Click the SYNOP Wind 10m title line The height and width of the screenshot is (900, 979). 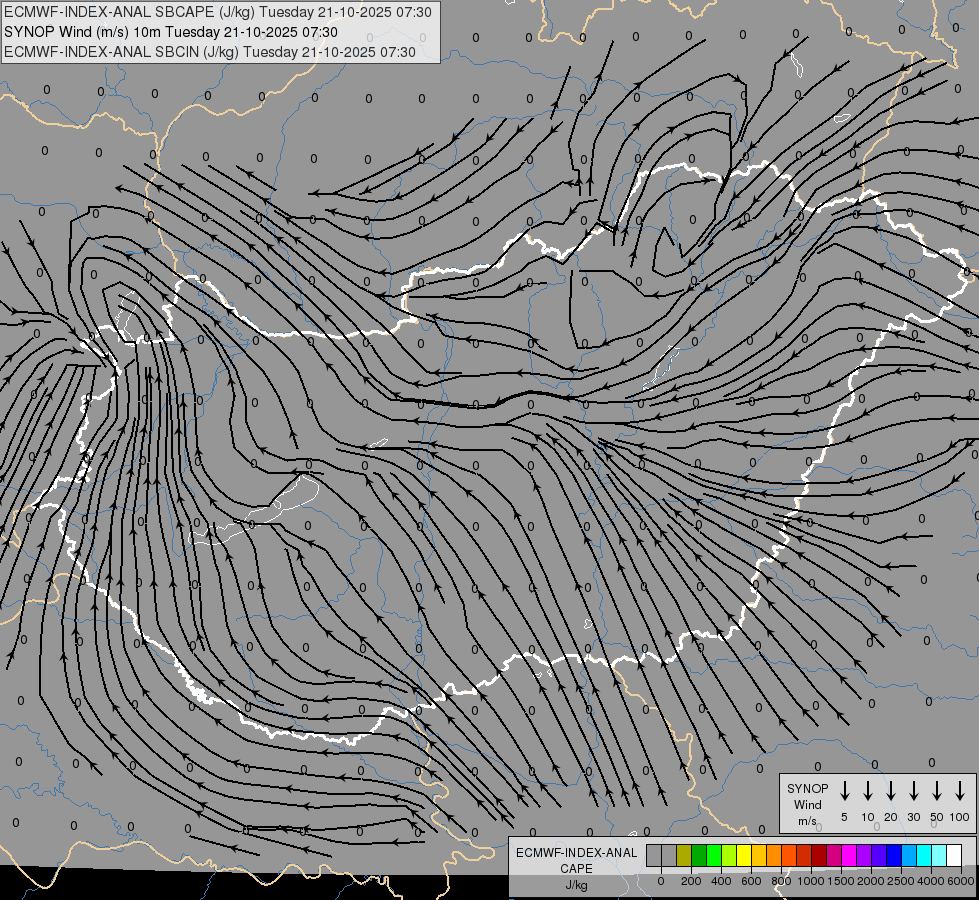170,32
